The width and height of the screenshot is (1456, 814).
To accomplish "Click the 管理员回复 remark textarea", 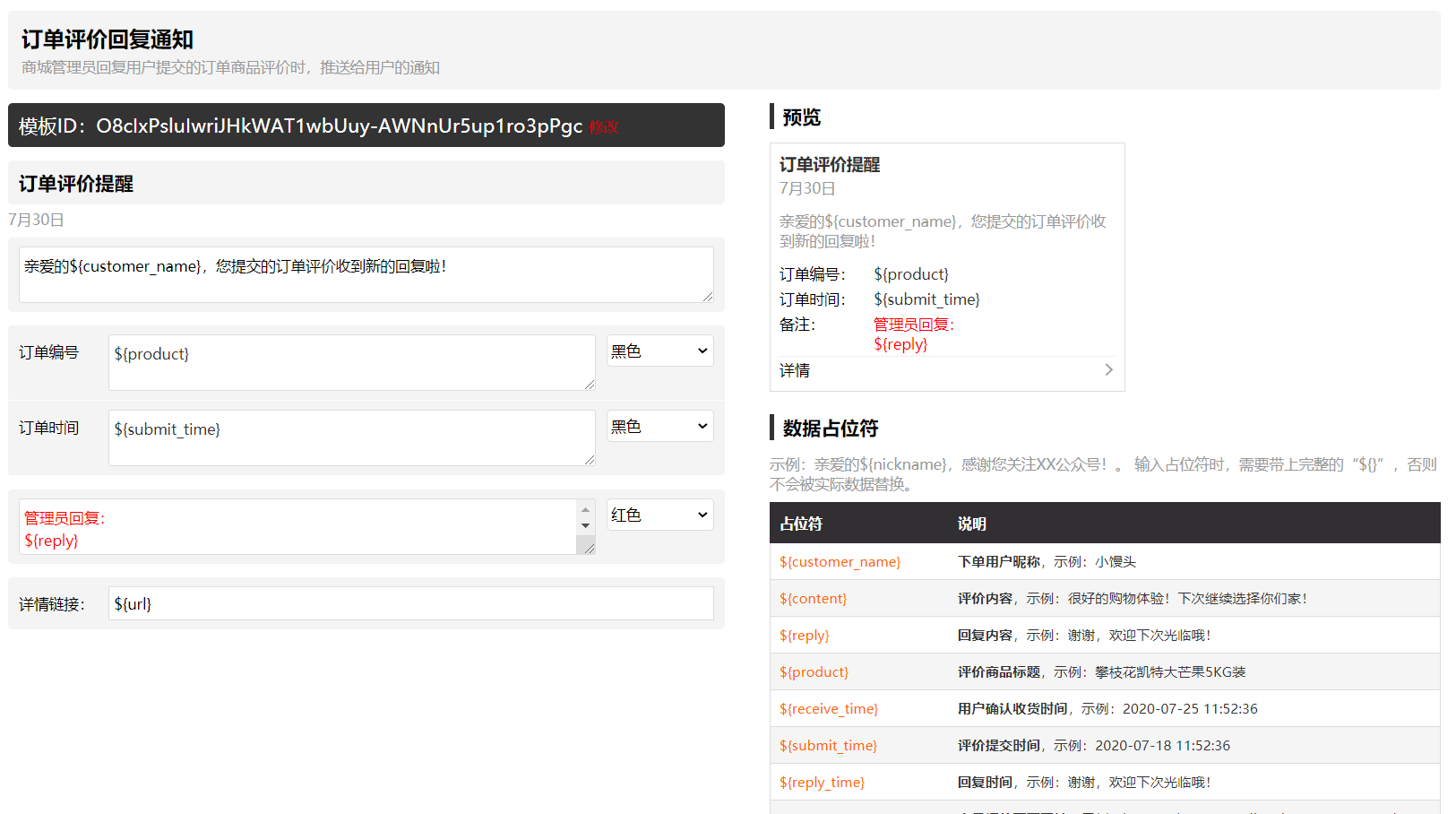I will tap(297, 527).
